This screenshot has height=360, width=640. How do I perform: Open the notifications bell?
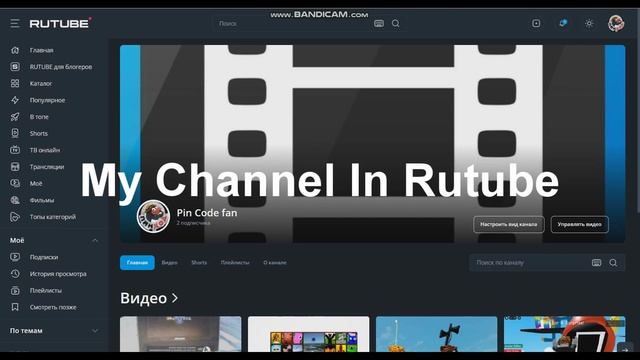click(x=563, y=23)
